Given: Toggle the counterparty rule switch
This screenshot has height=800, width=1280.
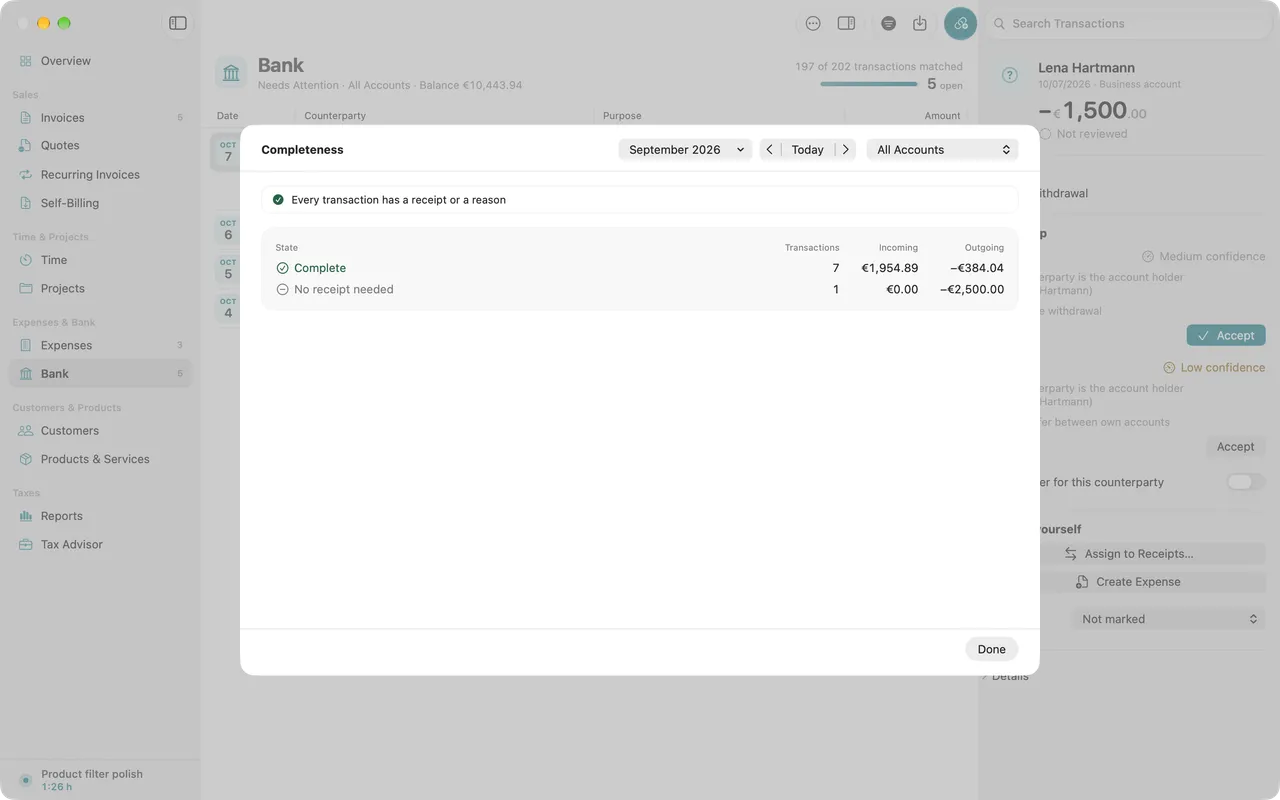Looking at the screenshot, I should pyautogui.click(x=1246, y=482).
